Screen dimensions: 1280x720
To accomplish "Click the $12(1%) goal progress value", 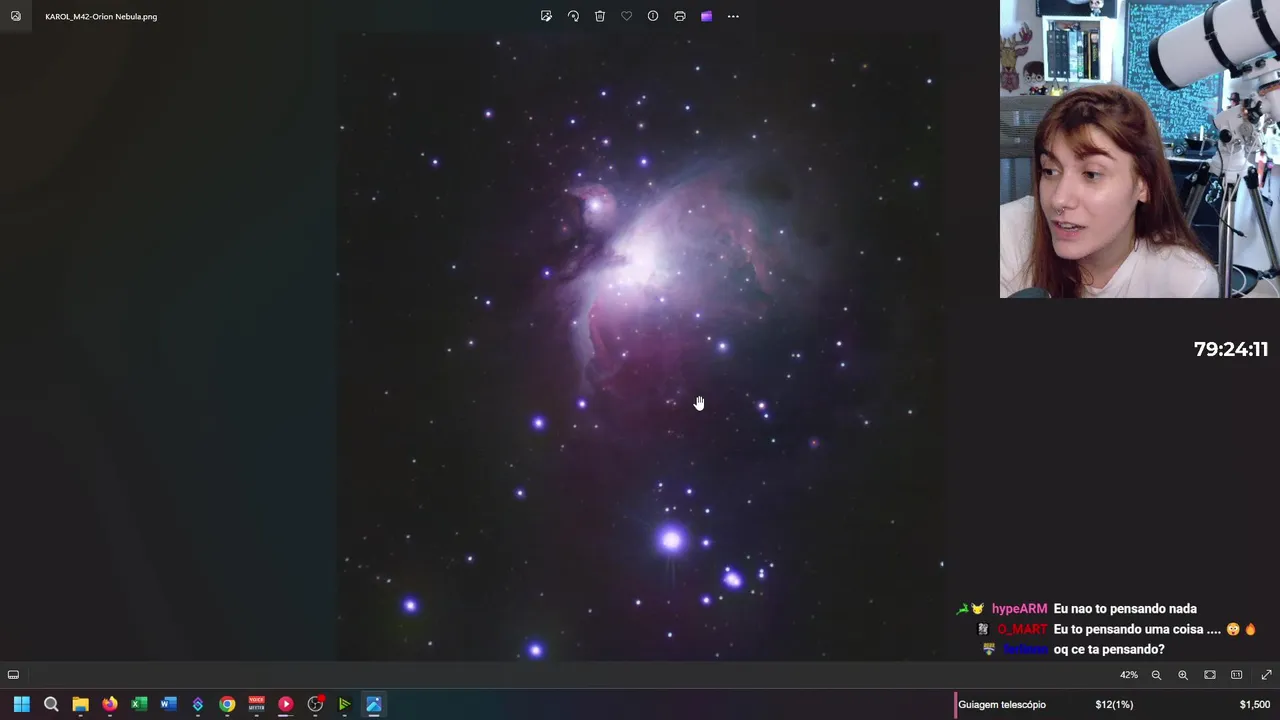I will [1114, 705].
